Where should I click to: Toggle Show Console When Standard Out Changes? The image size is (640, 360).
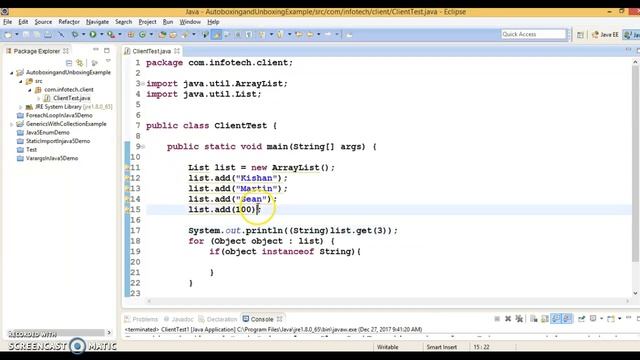tap(556, 319)
